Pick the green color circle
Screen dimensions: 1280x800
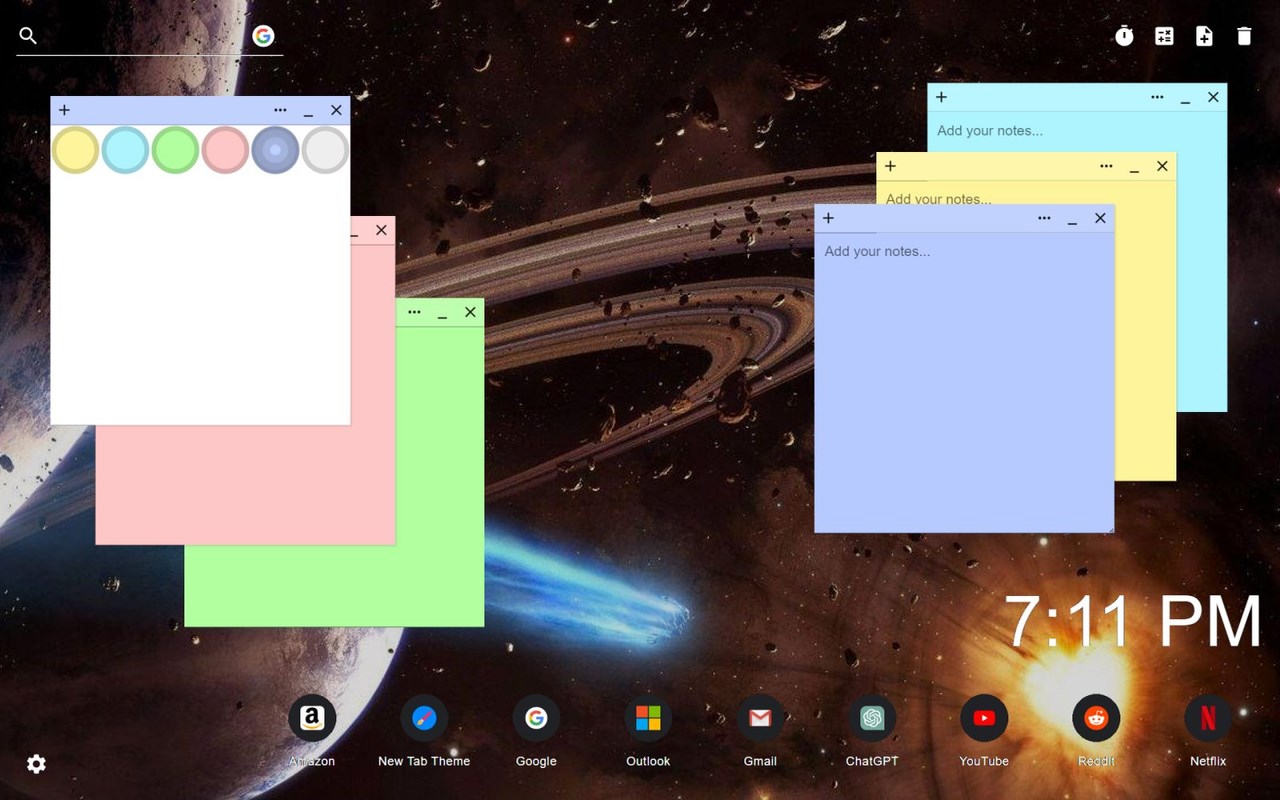point(175,150)
